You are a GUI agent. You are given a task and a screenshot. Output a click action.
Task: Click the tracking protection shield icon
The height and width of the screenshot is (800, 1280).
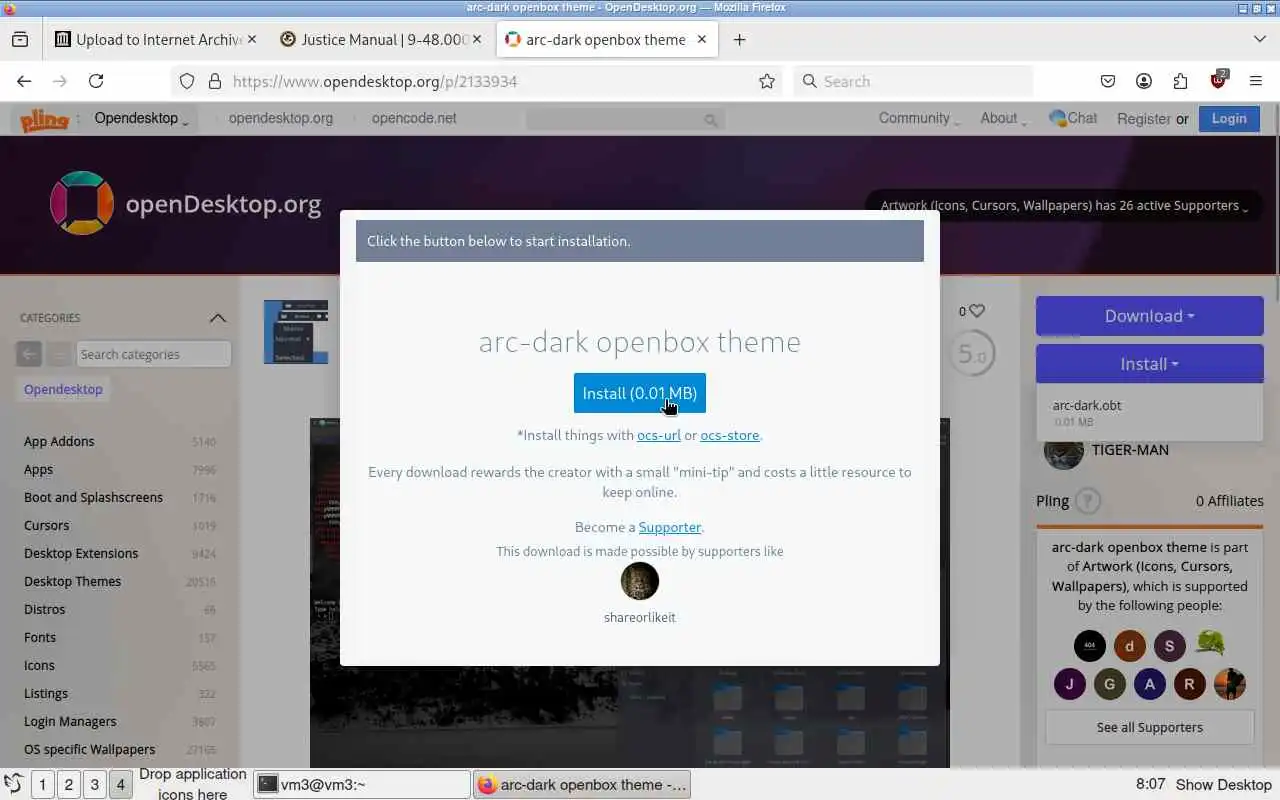187,81
